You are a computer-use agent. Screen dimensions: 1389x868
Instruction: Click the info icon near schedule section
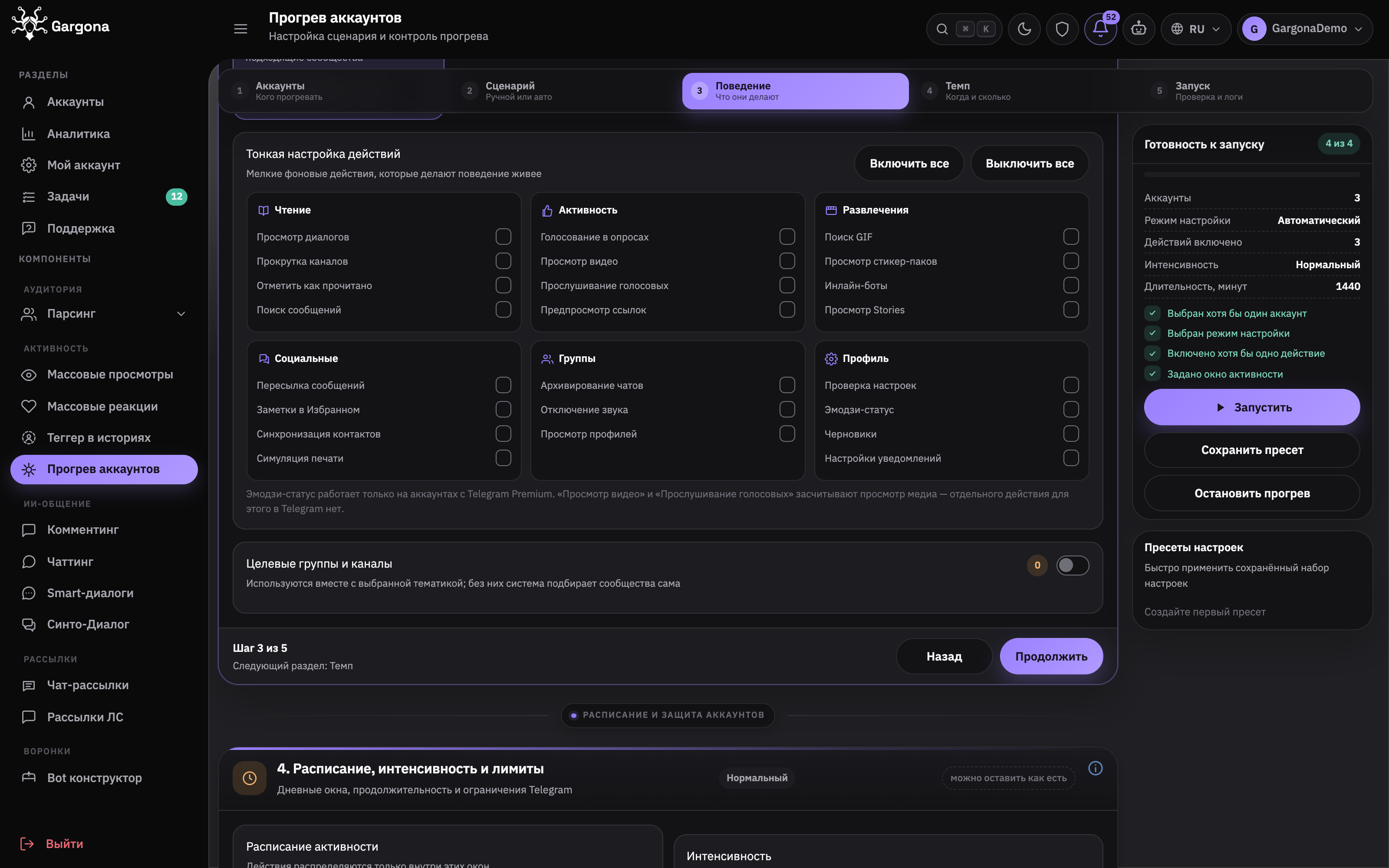pos(1095,768)
